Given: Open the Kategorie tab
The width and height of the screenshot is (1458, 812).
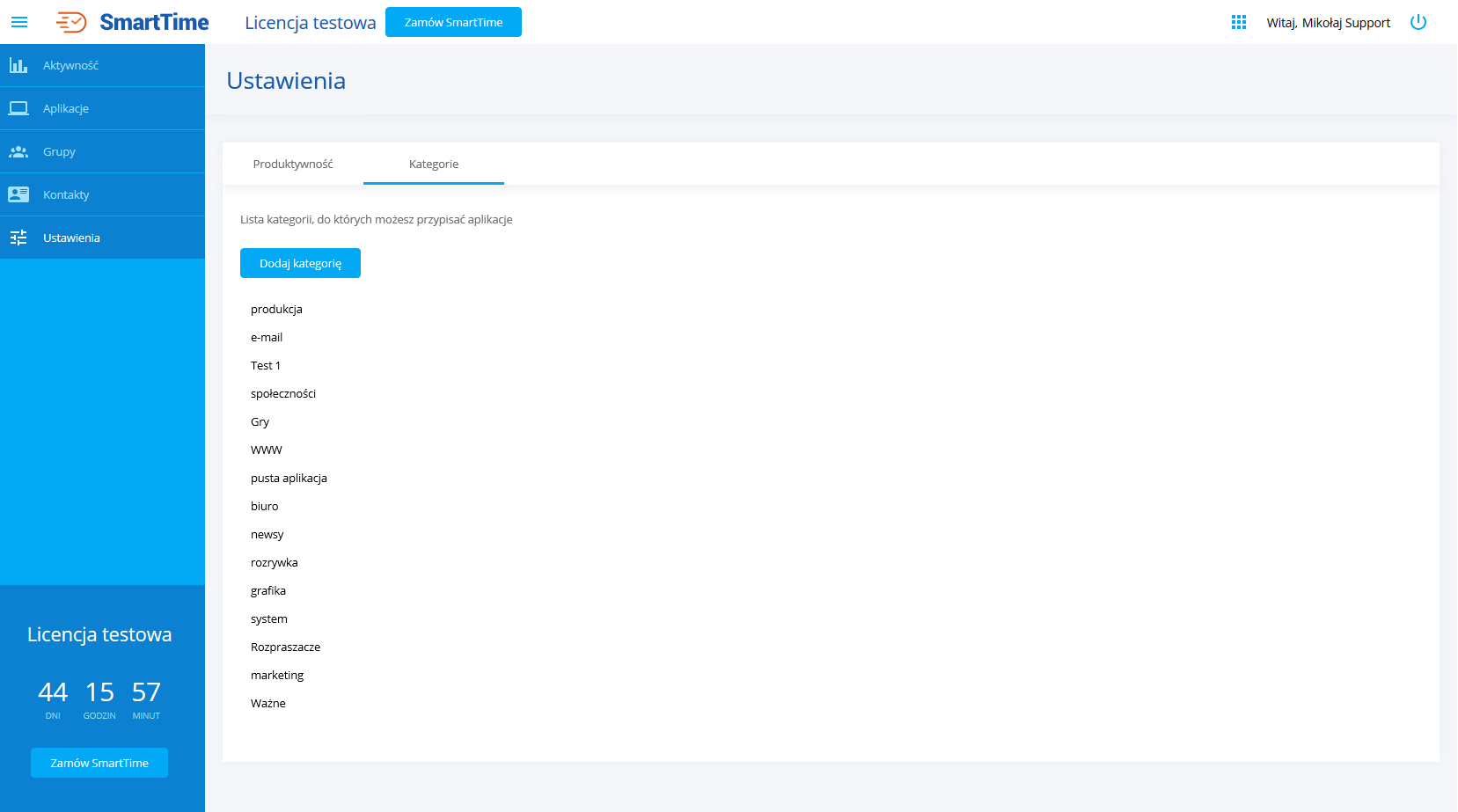Looking at the screenshot, I should pyautogui.click(x=432, y=164).
